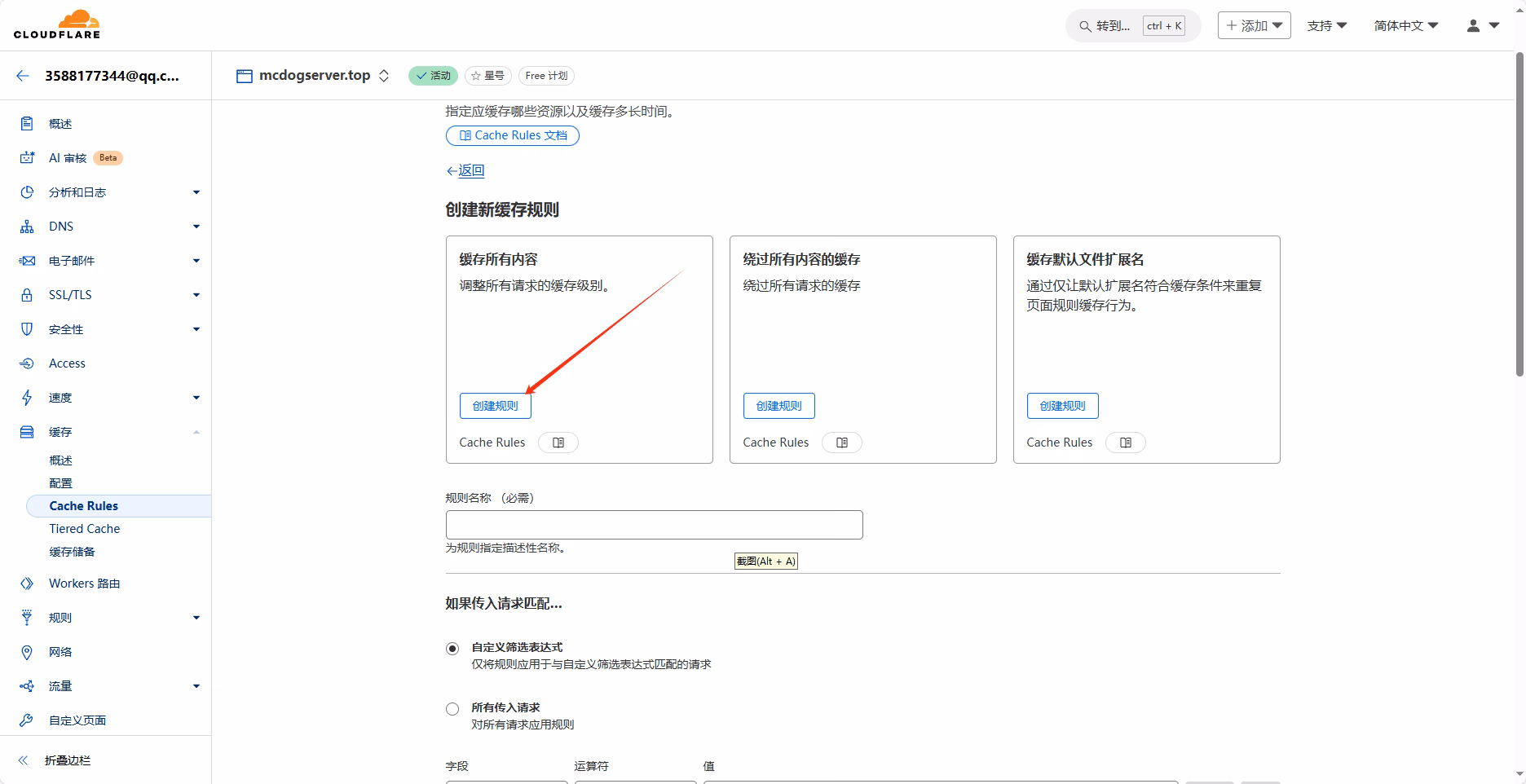
Task: Click the 折叠边栏 collapse sidebar icon
Action: tap(24, 760)
